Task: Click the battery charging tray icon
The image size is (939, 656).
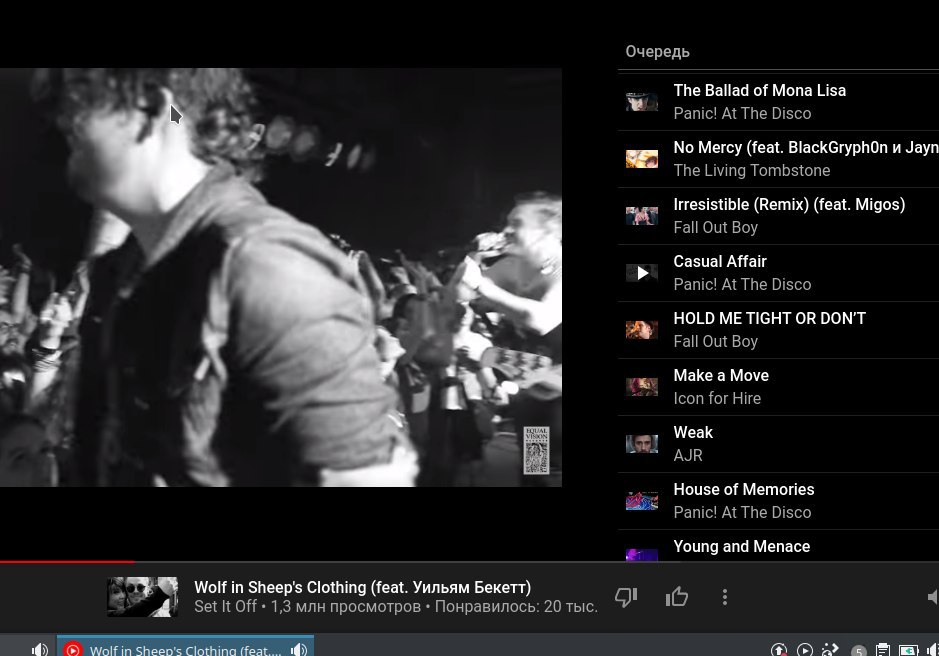Action: coord(908,650)
